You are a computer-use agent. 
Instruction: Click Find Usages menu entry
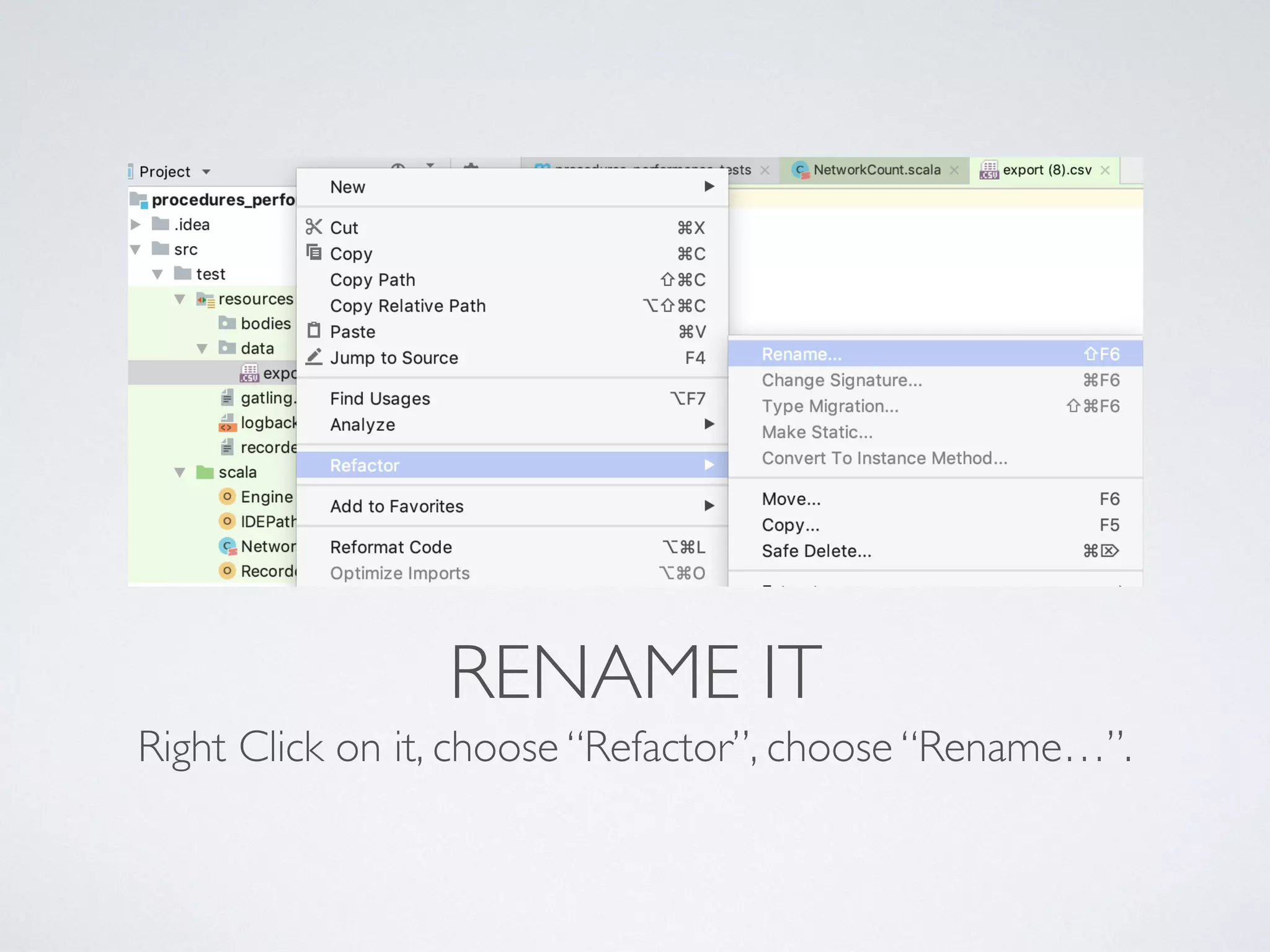click(380, 399)
